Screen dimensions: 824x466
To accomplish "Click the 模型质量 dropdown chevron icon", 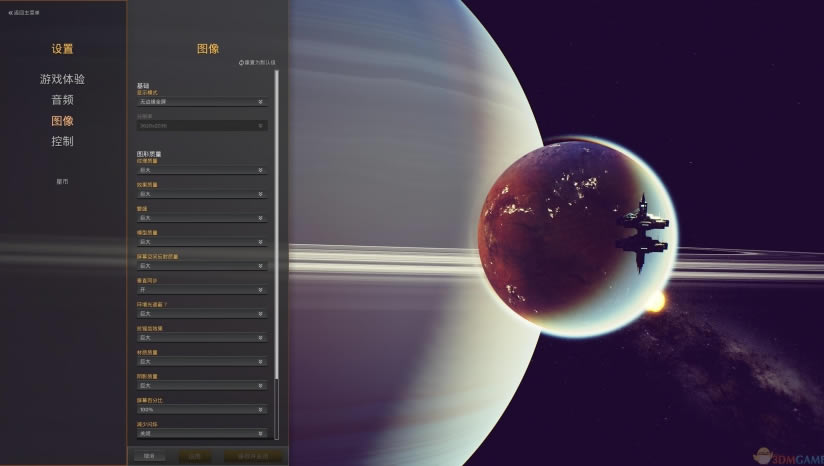I will tap(261, 242).
